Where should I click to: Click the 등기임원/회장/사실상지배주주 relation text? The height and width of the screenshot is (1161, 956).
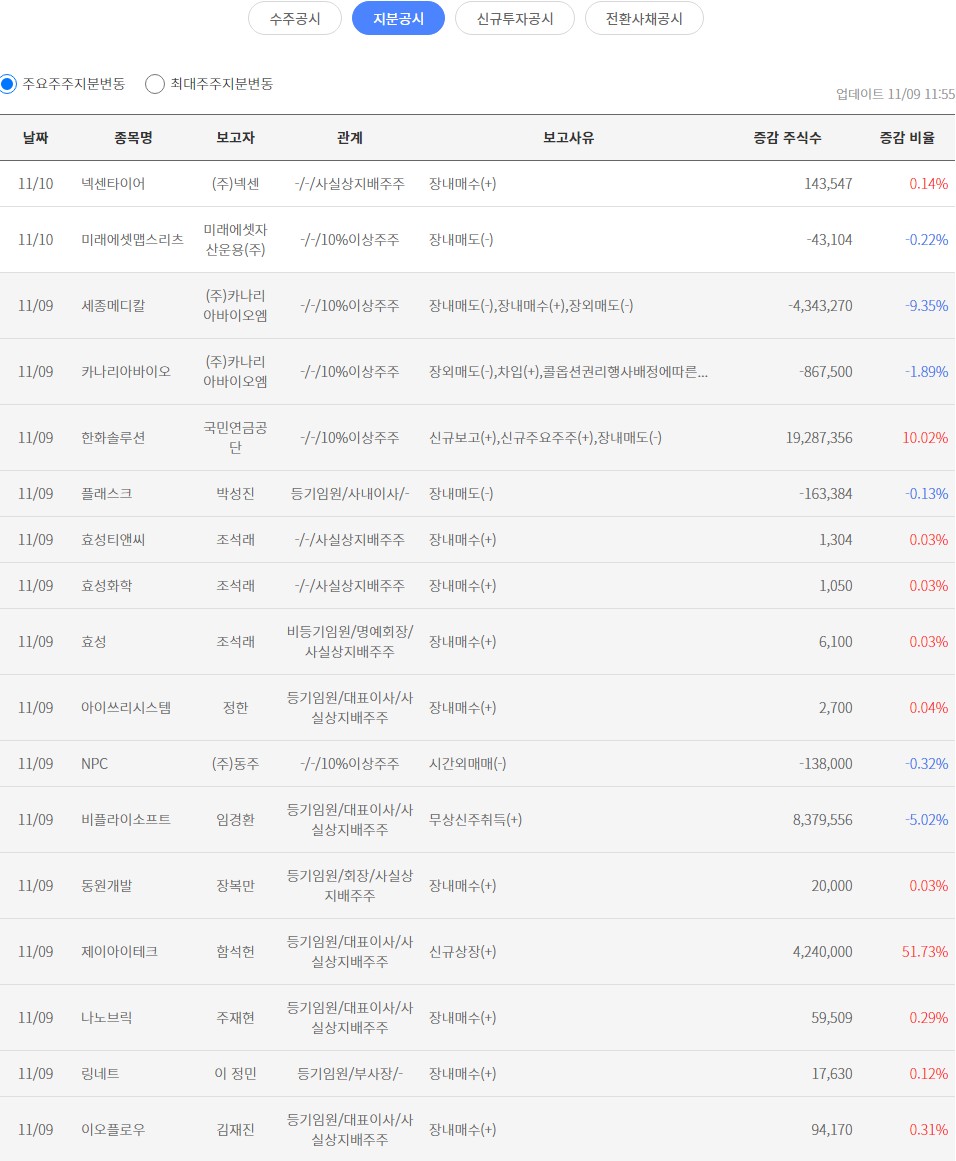pyautogui.click(x=350, y=886)
